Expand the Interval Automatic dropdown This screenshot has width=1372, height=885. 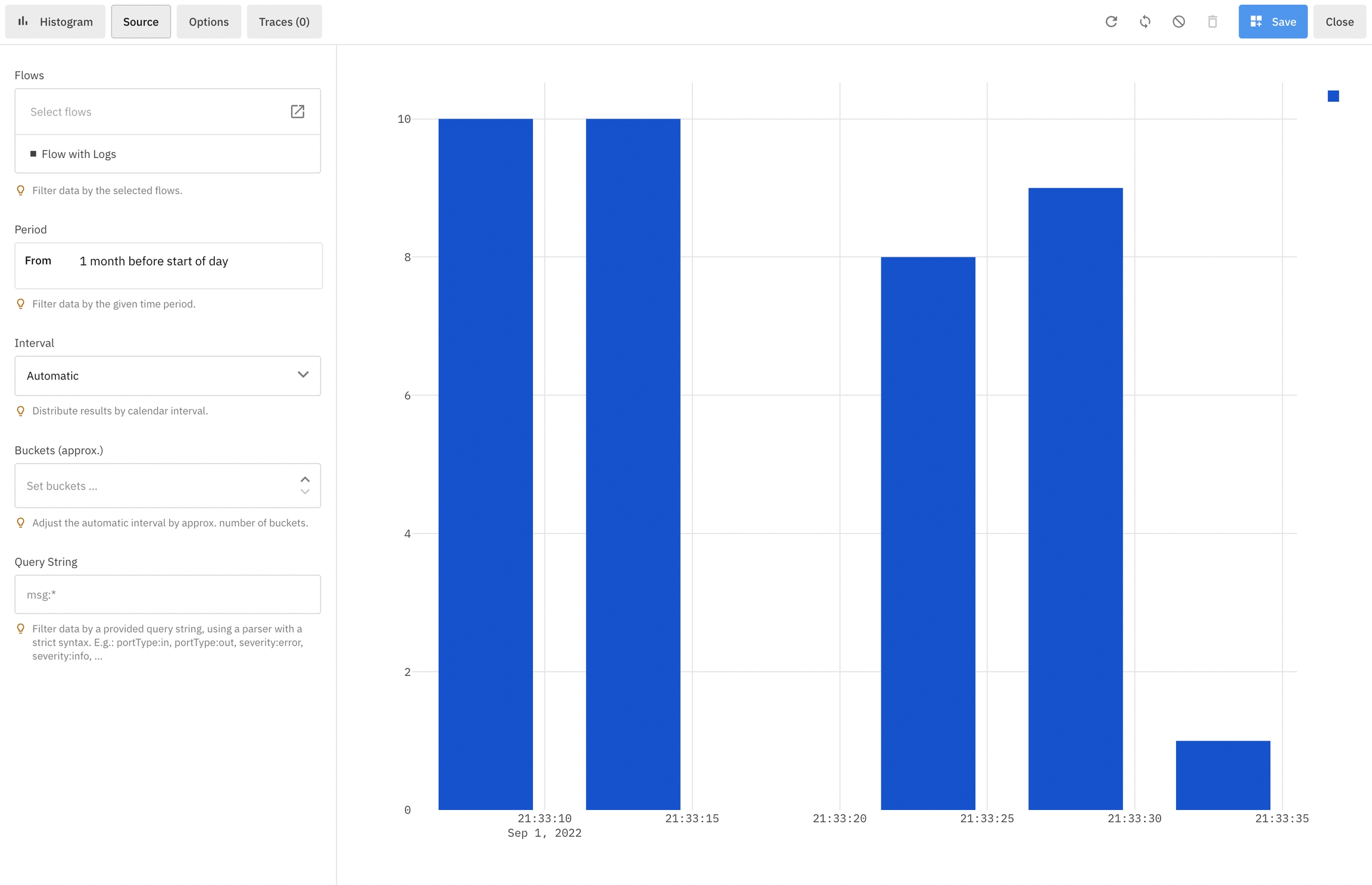[167, 376]
